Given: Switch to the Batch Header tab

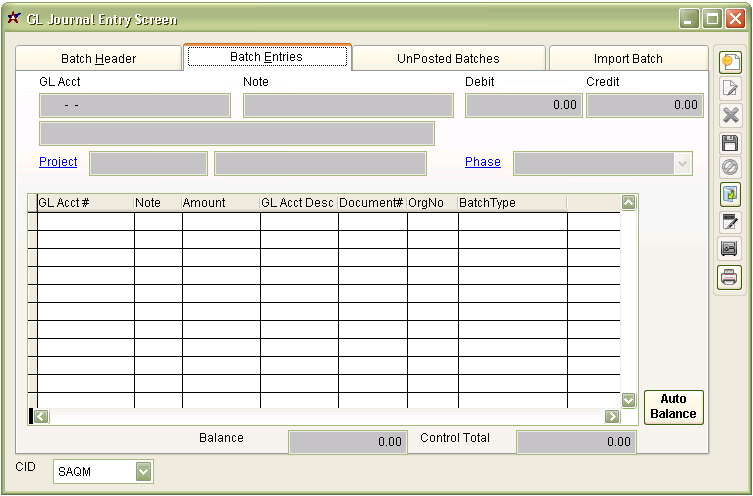Looking at the screenshot, I should pyautogui.click(x=99, y=59).
